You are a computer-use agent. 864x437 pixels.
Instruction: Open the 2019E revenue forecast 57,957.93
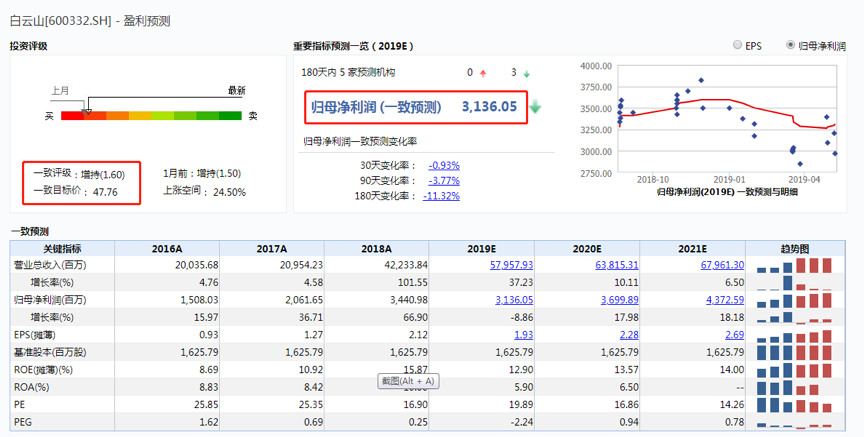click(x=511, y=265)
